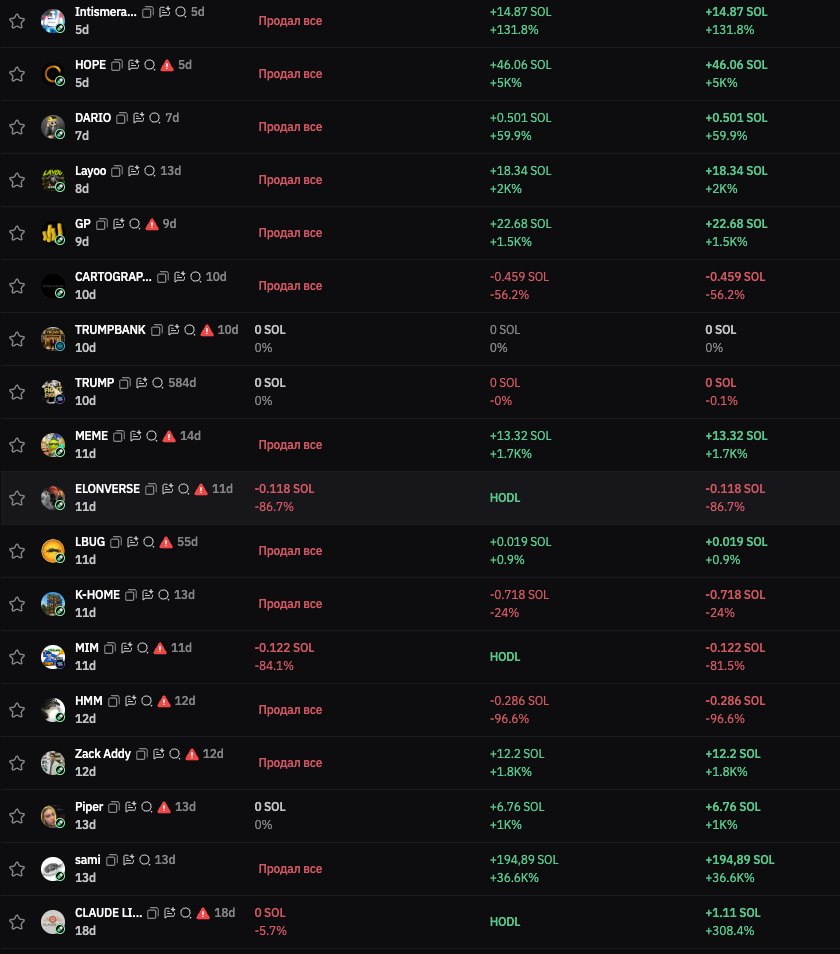Image resolution: width=840 pixels, height=954 pixels.
Task: Add a note to ELONVERSE token
Action: tap(168, 489)
